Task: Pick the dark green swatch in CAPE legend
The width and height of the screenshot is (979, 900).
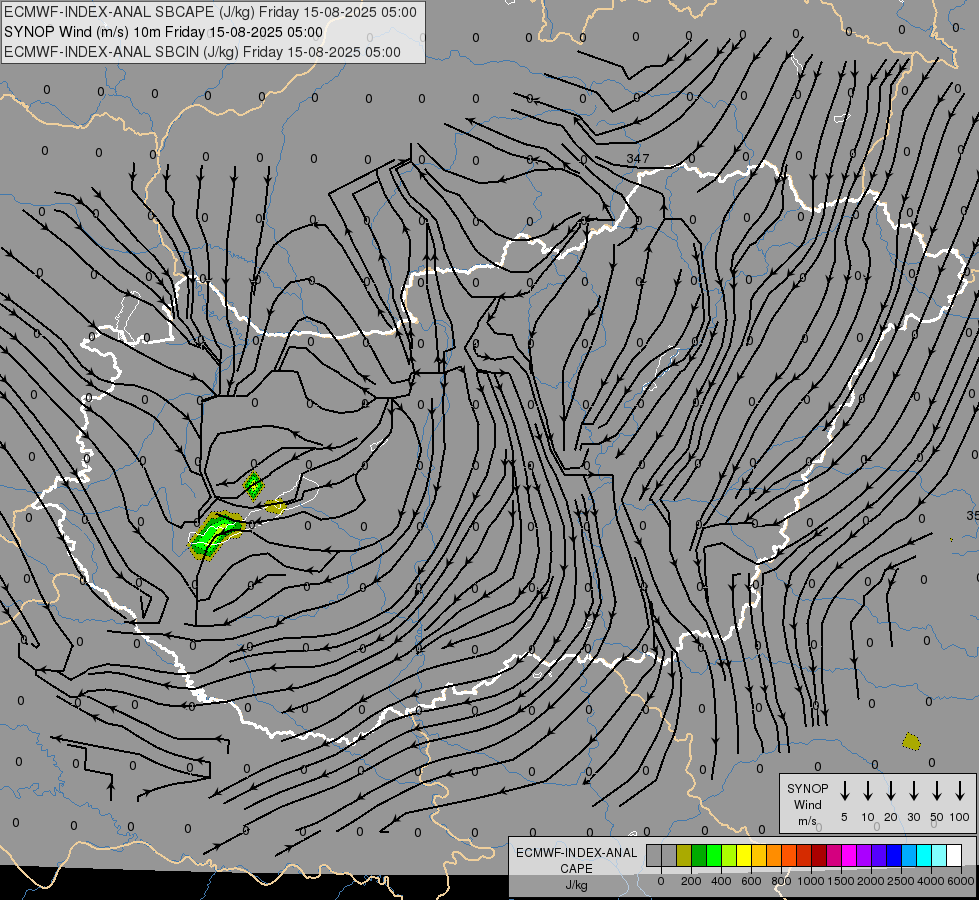Action: click(699, 855)
